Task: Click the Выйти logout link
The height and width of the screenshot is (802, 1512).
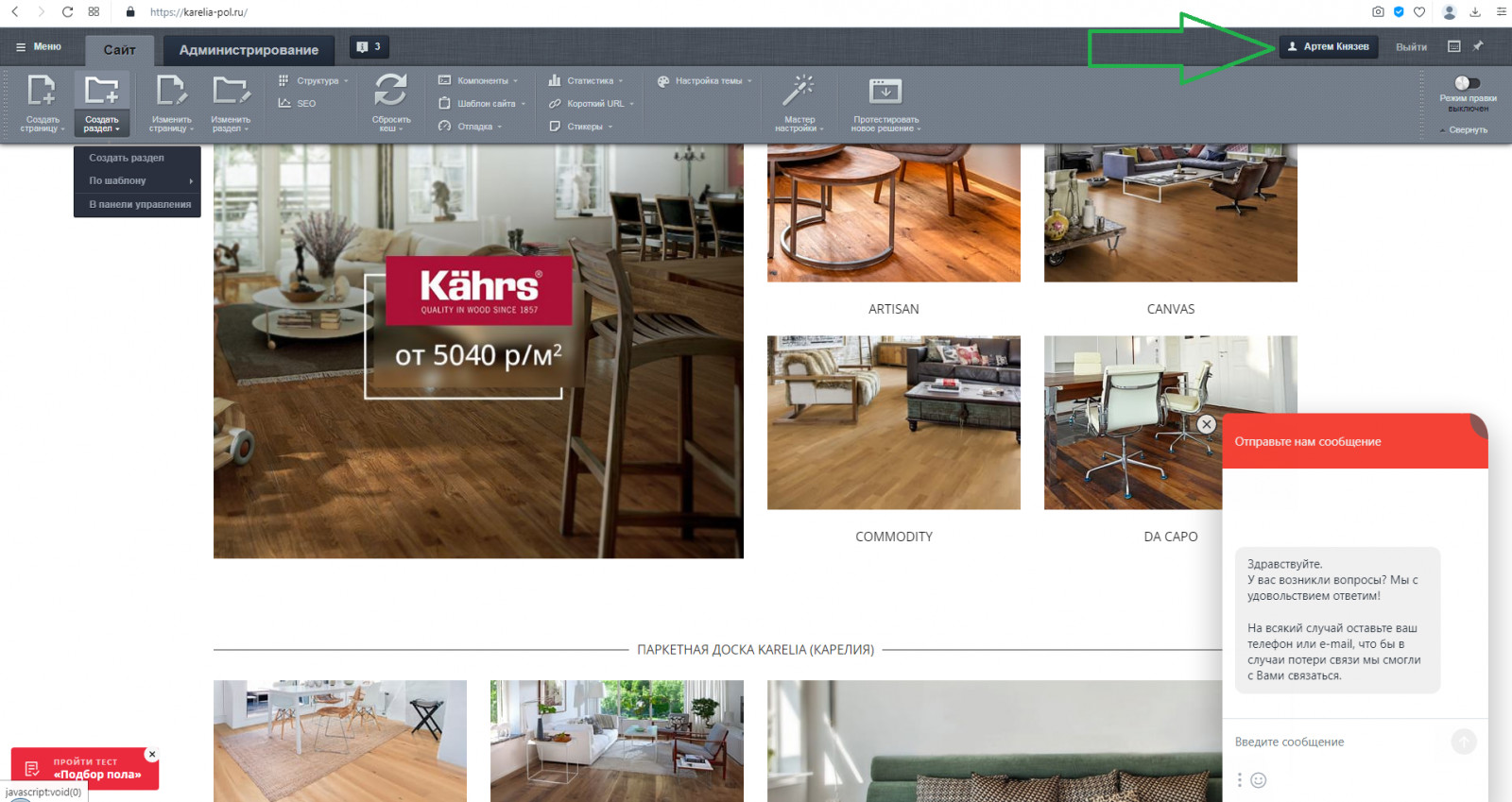Action: (x=1411, y=47)
